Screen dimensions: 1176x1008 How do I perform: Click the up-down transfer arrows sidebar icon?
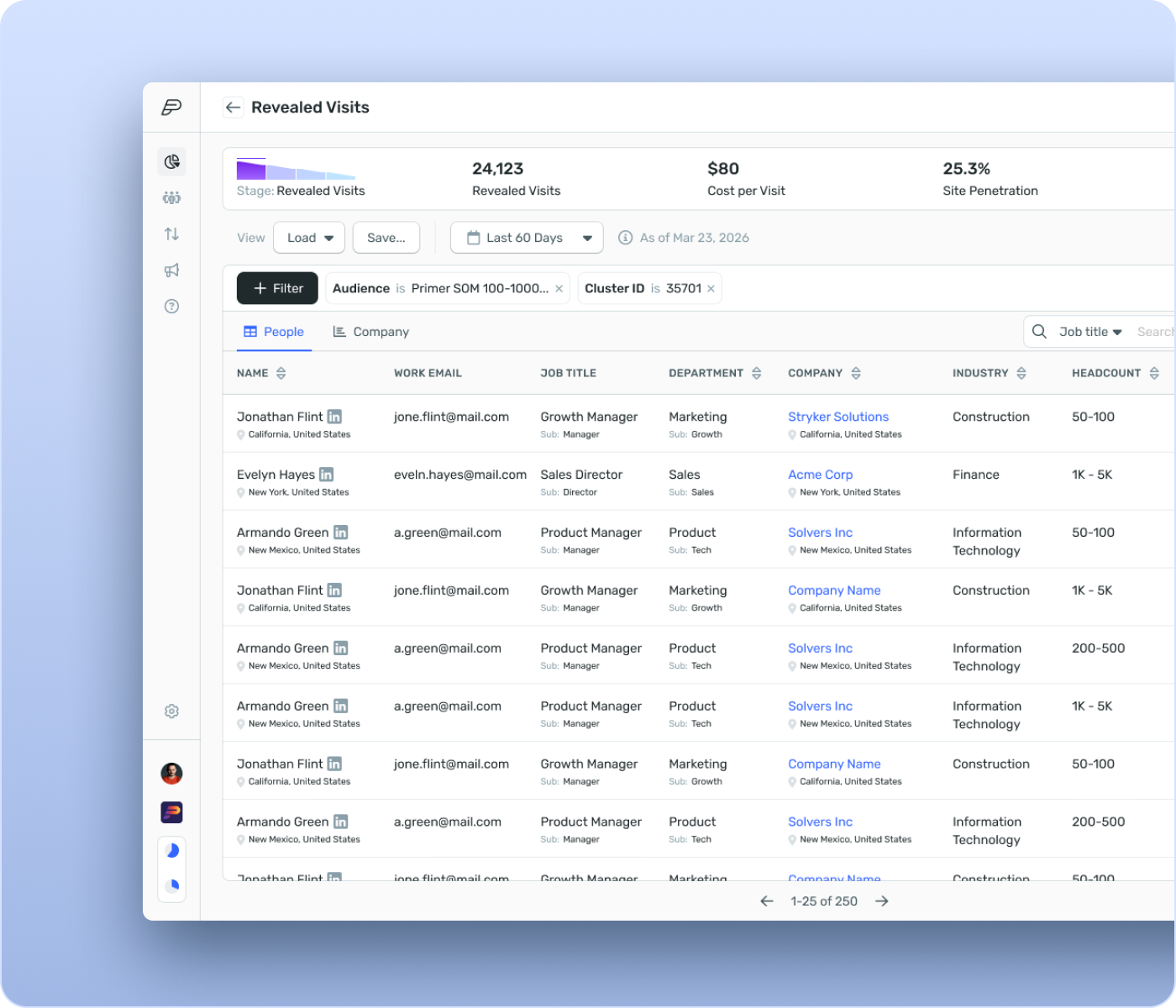pos(171,234)
